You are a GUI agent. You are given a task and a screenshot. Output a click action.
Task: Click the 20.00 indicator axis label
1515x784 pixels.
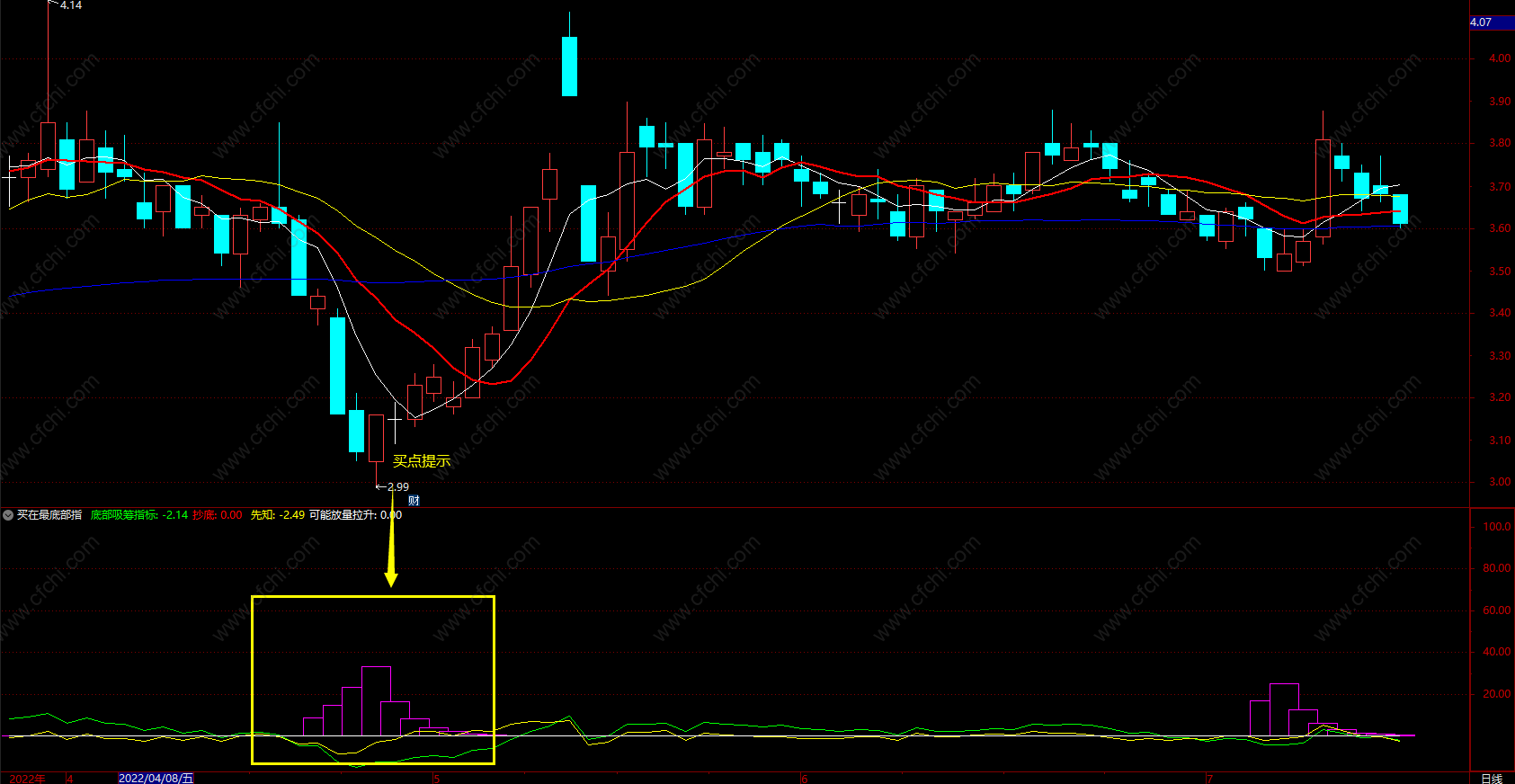click(x=1496, y=694)
